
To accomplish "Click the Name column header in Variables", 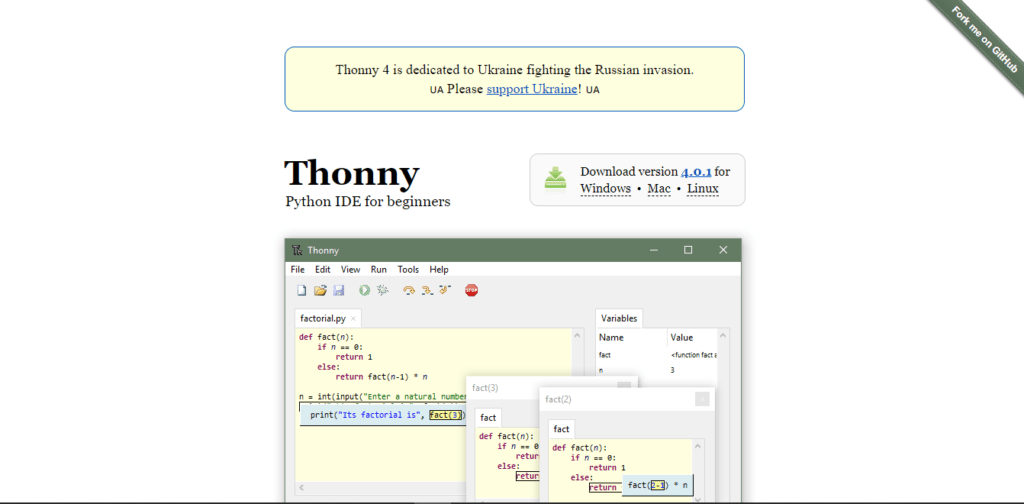I will click(632, 338).
